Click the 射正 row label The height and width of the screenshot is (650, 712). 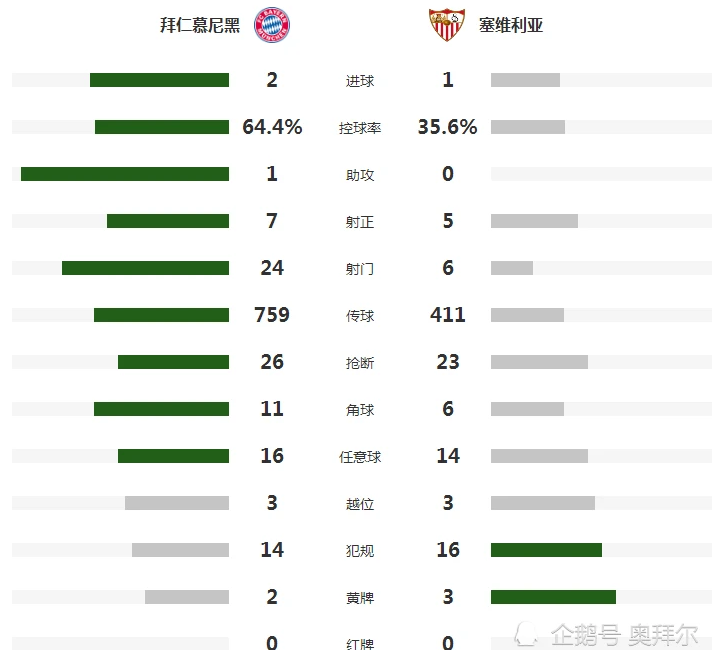[x=360, y=222]
